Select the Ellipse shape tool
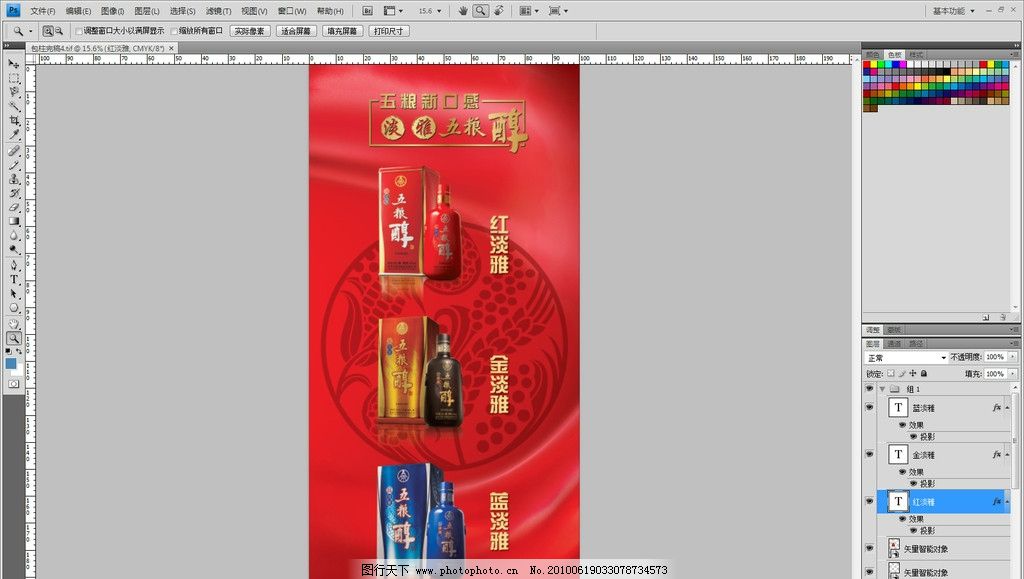 pos(14,308)
